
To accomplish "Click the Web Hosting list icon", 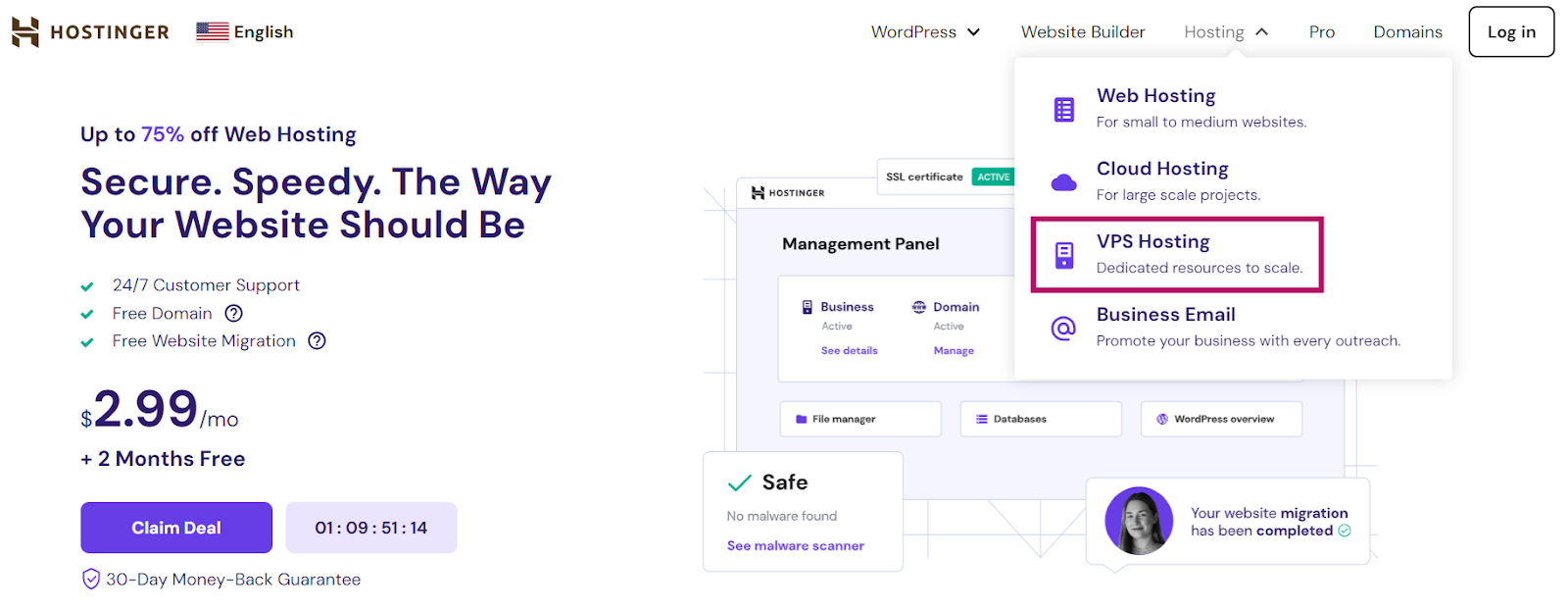I will click(x=1063, y=109).
